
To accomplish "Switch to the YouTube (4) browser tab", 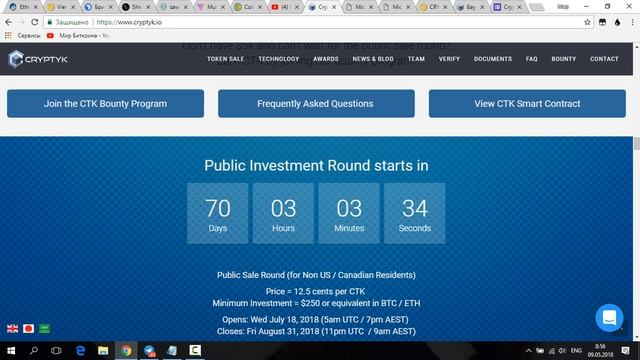I will click(x=285, y=7).
